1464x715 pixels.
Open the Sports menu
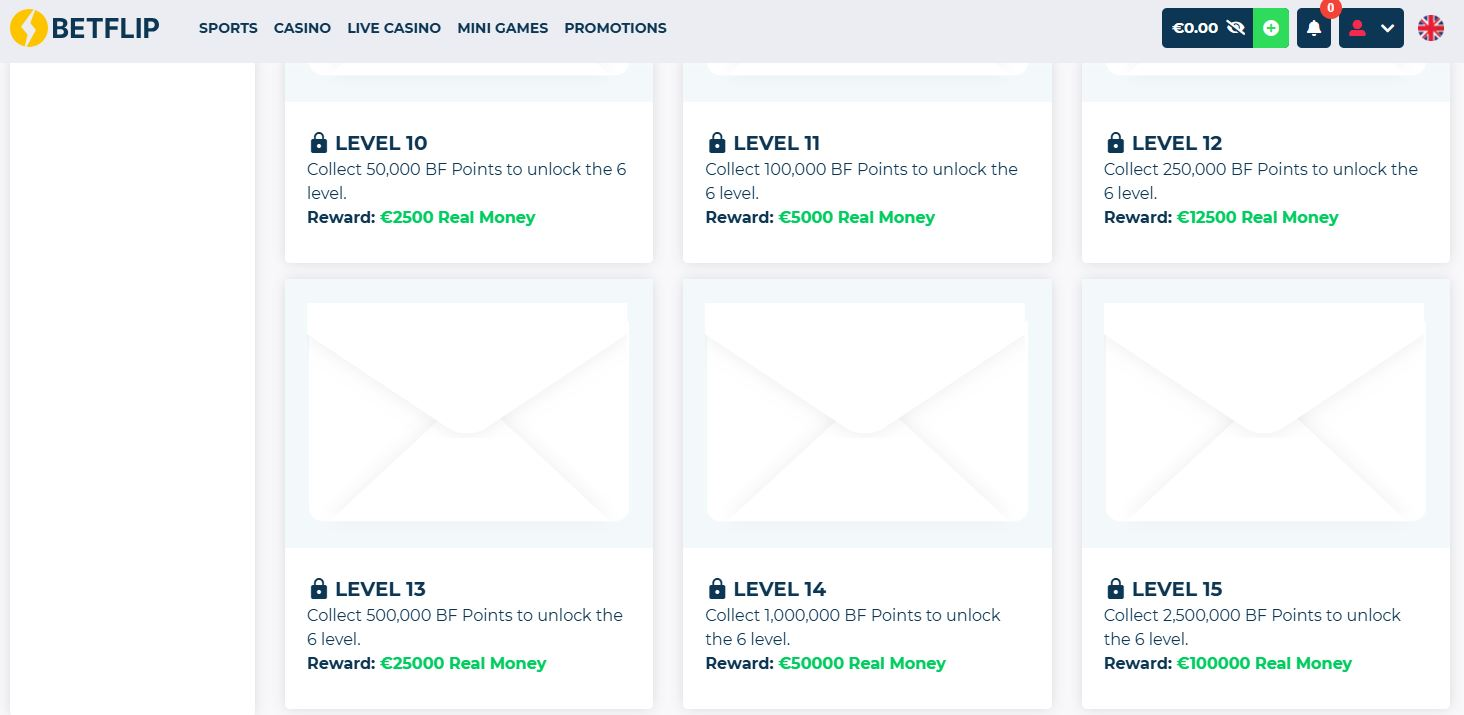(x=228, y=28)
